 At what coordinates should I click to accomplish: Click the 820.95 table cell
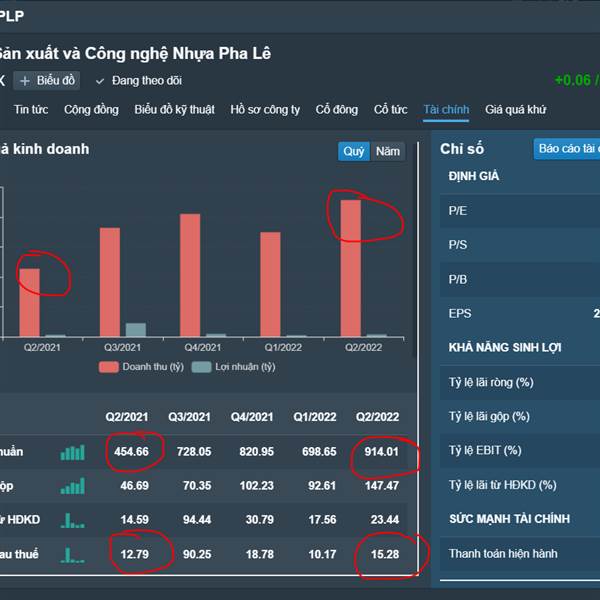257,452
